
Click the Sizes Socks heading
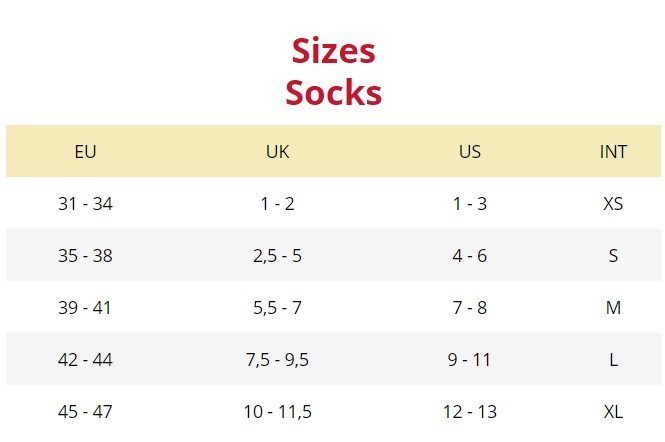[x=333, y=71]
